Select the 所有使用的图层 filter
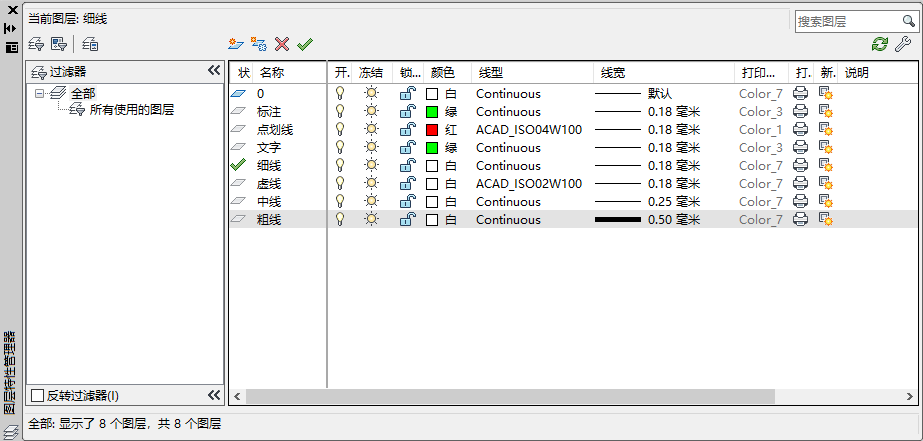This screenshot has height=441, width=923. 132,110
